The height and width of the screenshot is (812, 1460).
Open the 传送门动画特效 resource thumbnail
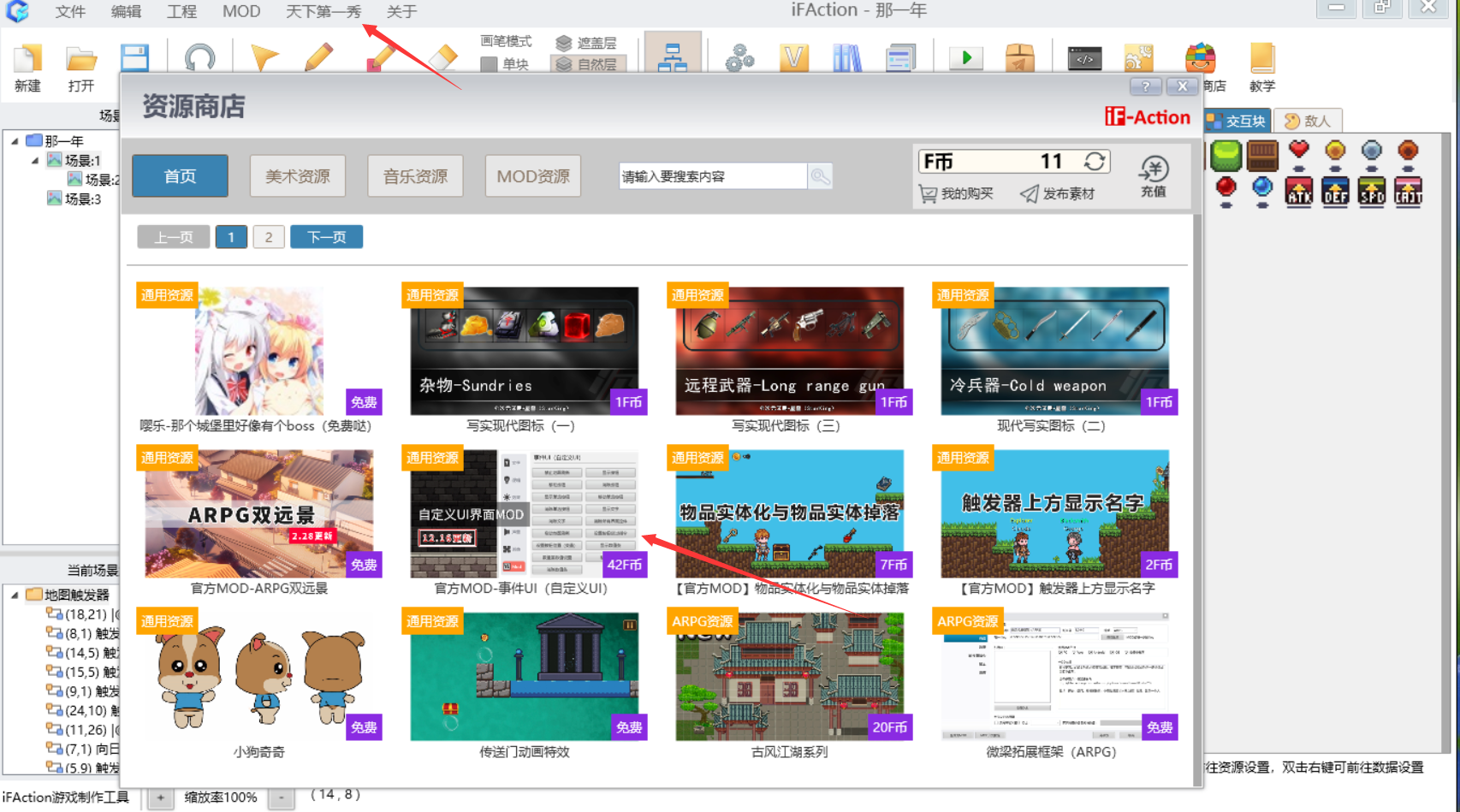525,676
